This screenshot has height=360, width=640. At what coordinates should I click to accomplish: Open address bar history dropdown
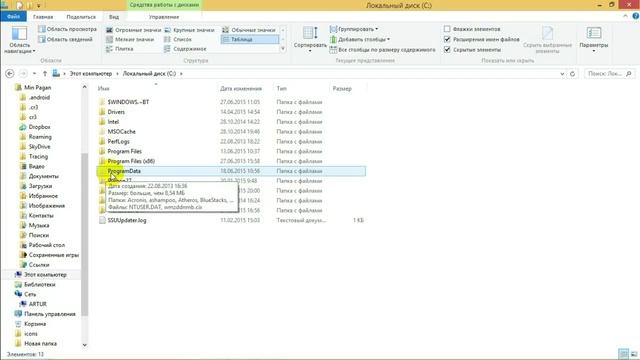562,74
